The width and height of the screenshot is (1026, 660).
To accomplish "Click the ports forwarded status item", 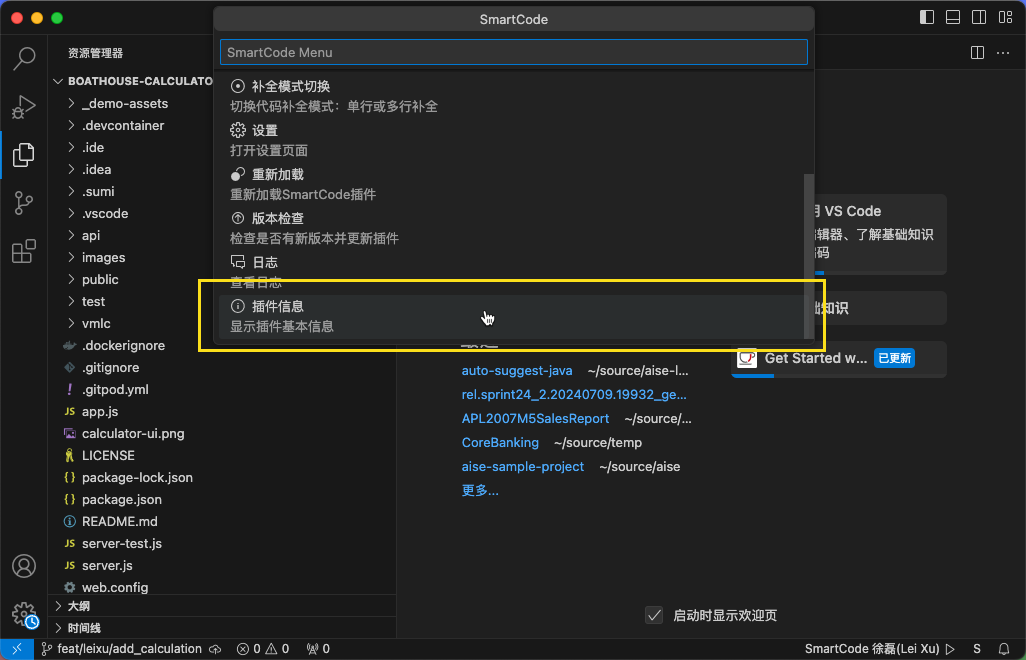I will click(x=319, y=649).
